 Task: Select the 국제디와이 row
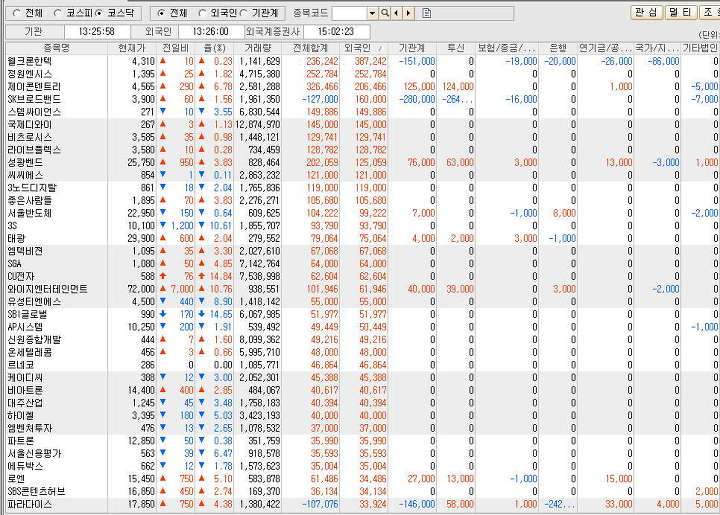[363, 125]
